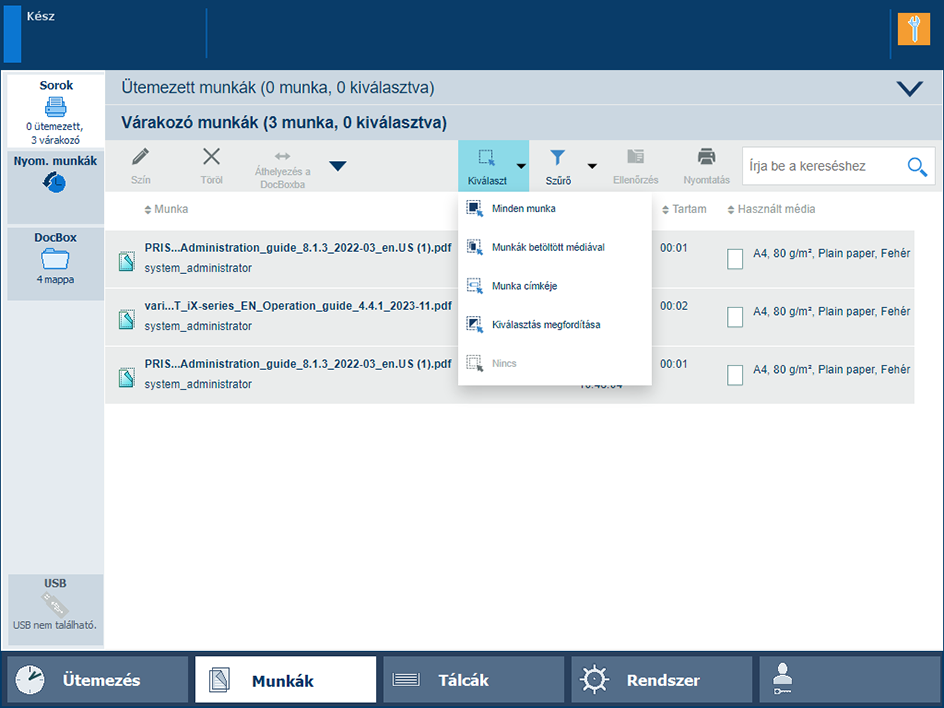The height and width of the screenshot is (708, 944).
Task: Click the search field Írja be a kereséshez
Action: coord(822,166)
